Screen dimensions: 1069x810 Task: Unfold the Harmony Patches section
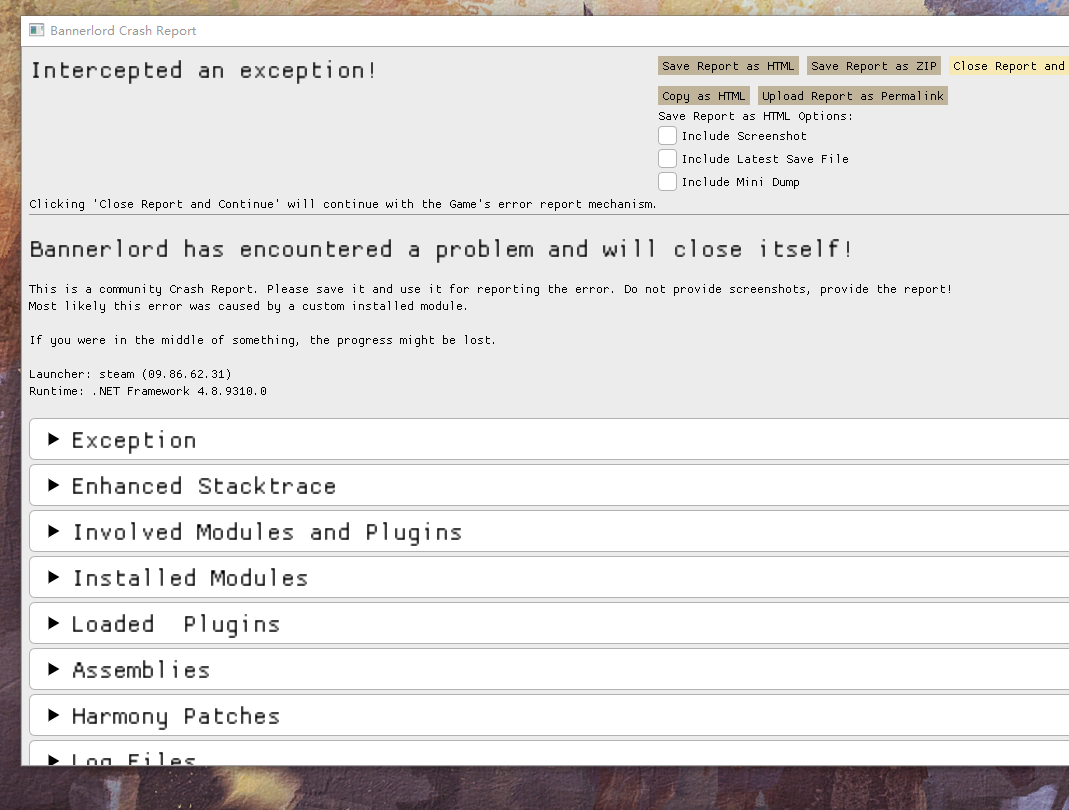[549, 716]
